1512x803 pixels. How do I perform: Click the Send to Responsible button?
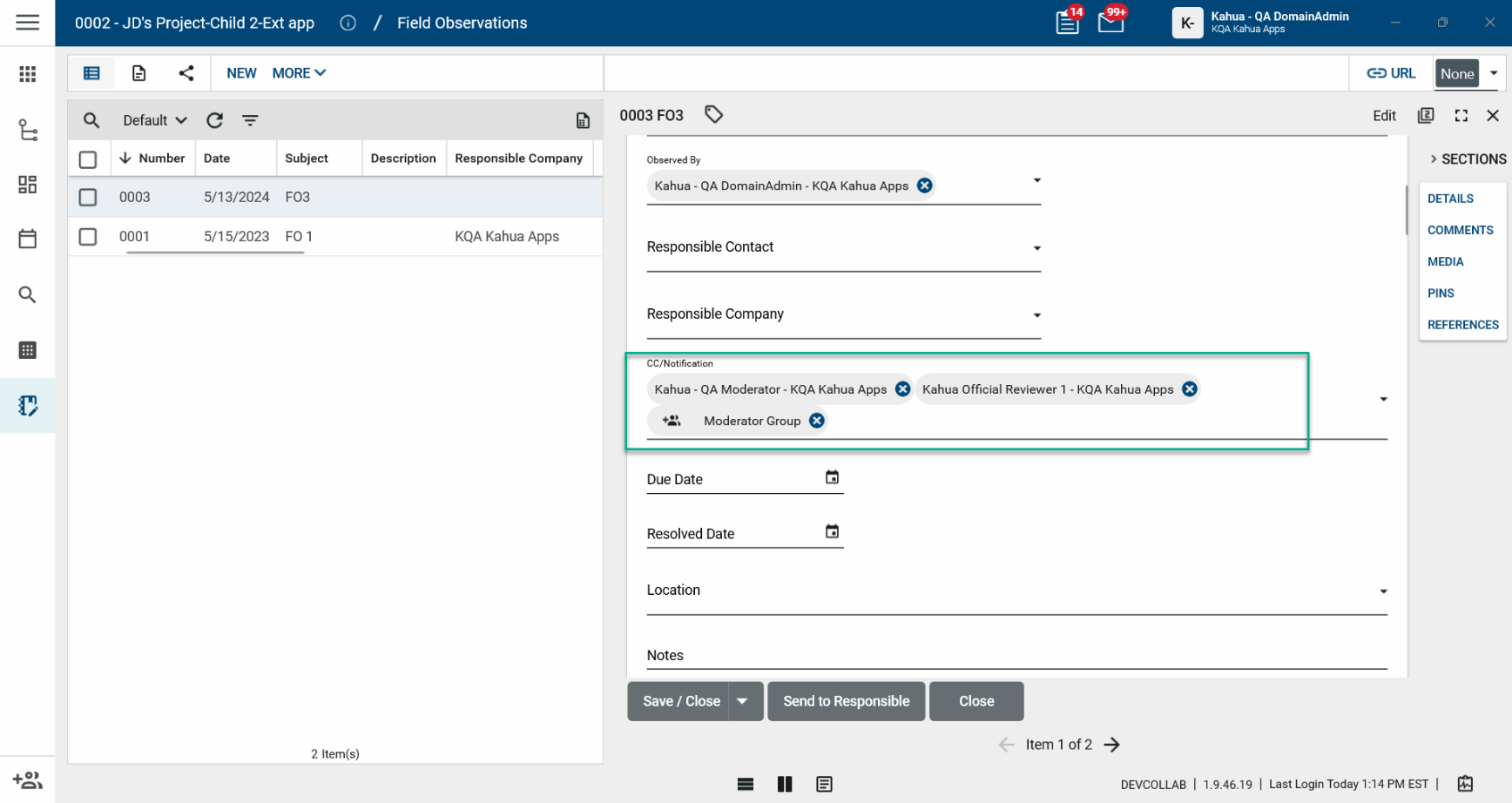tap(846, 701)
